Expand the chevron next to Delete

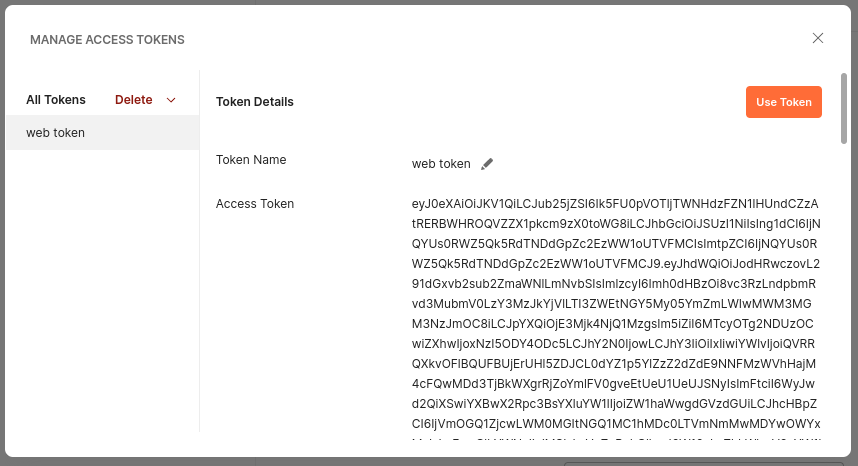point(171,100)
